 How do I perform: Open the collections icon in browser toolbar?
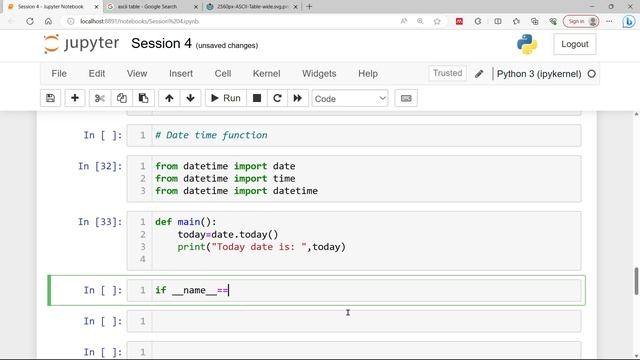[x=535, y=21]
